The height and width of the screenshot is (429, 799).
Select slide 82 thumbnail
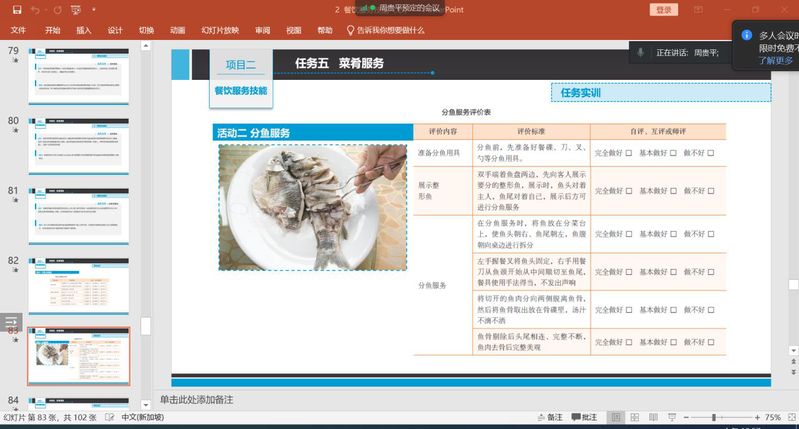tap(78, 285)
